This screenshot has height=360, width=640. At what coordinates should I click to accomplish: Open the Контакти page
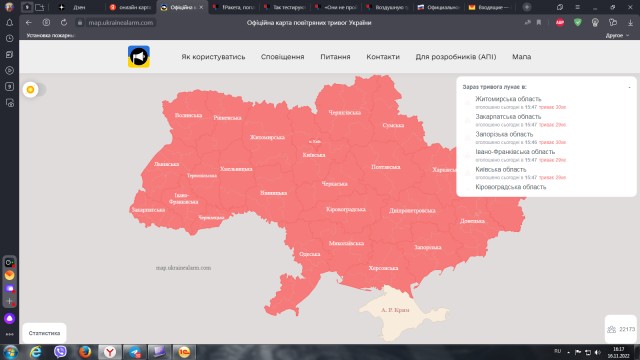[383, 57]
